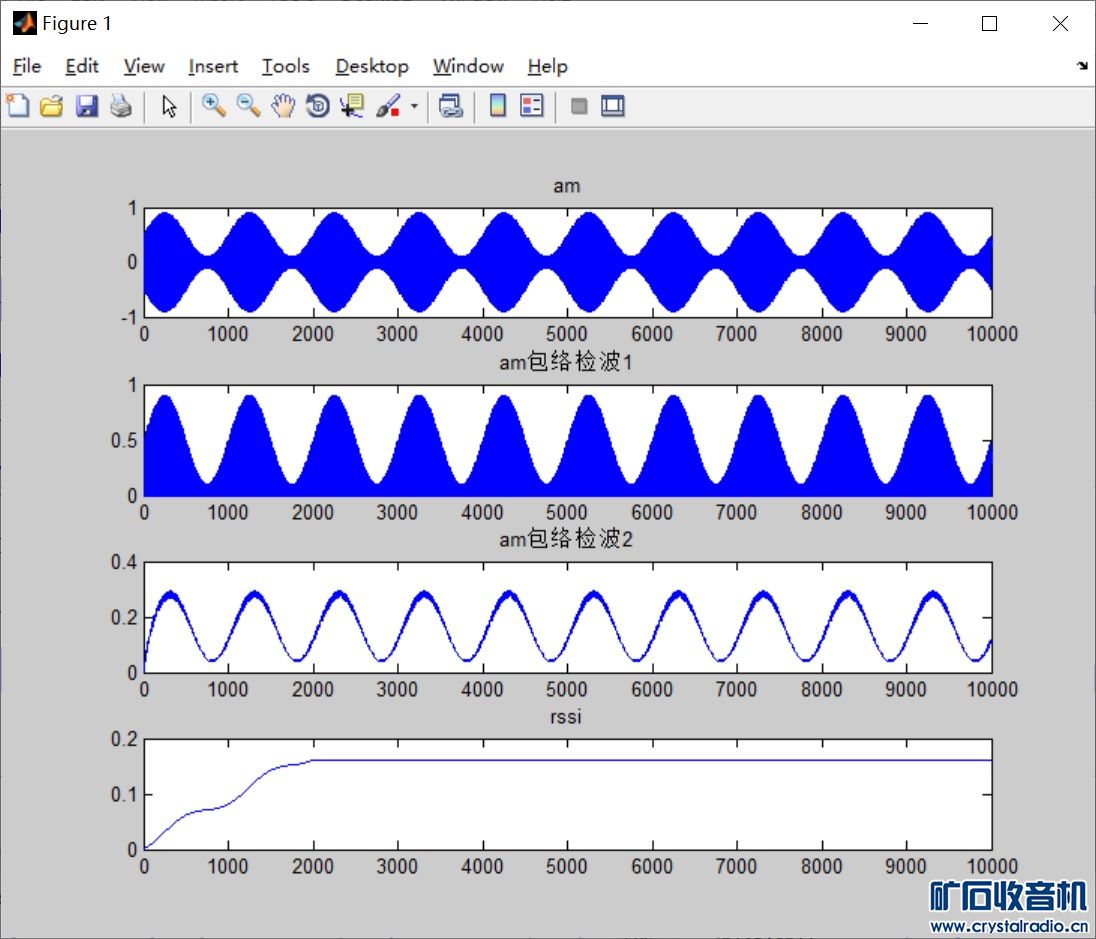
Task: Print the figure with the printer icon
Action: [121, 106]
